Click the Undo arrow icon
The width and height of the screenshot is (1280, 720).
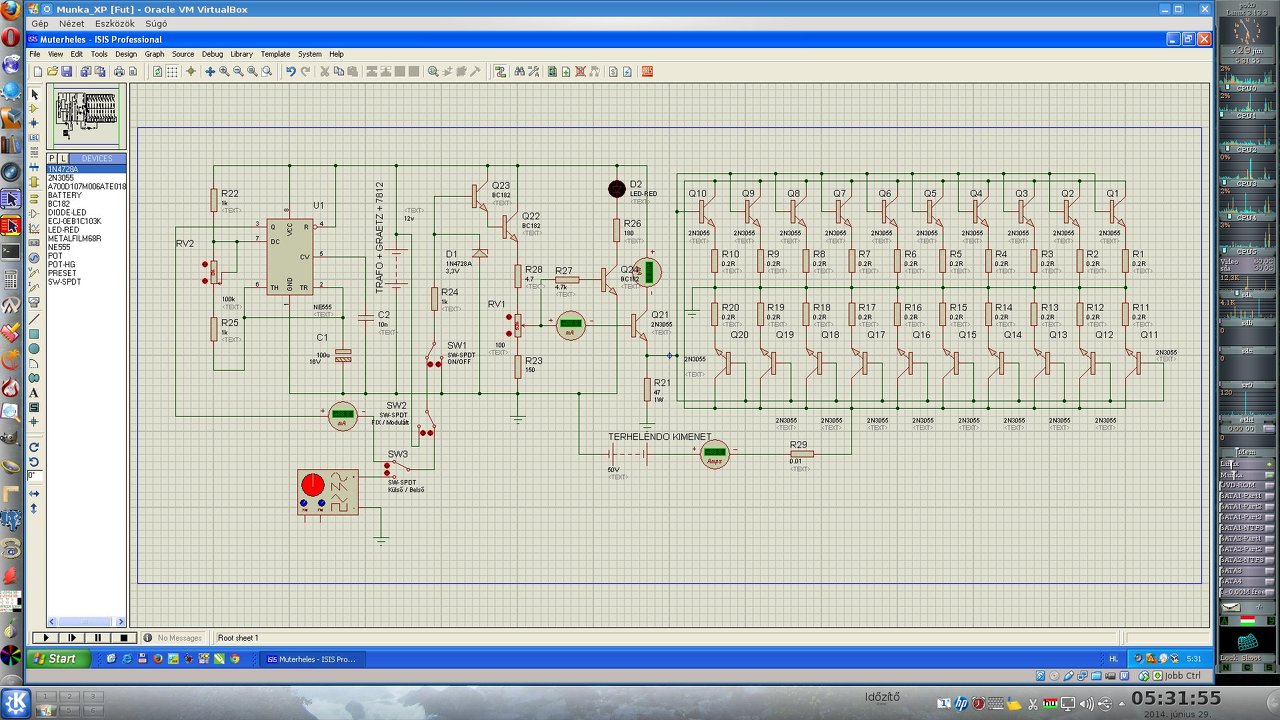(290, 72)
